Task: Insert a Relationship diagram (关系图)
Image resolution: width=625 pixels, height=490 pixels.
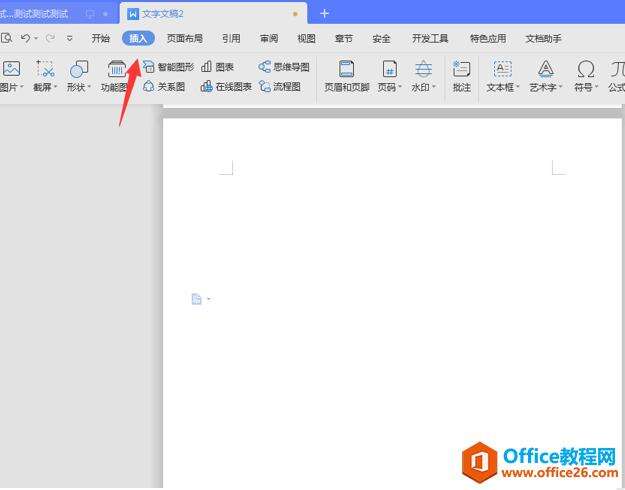Action: coord(164,87)
